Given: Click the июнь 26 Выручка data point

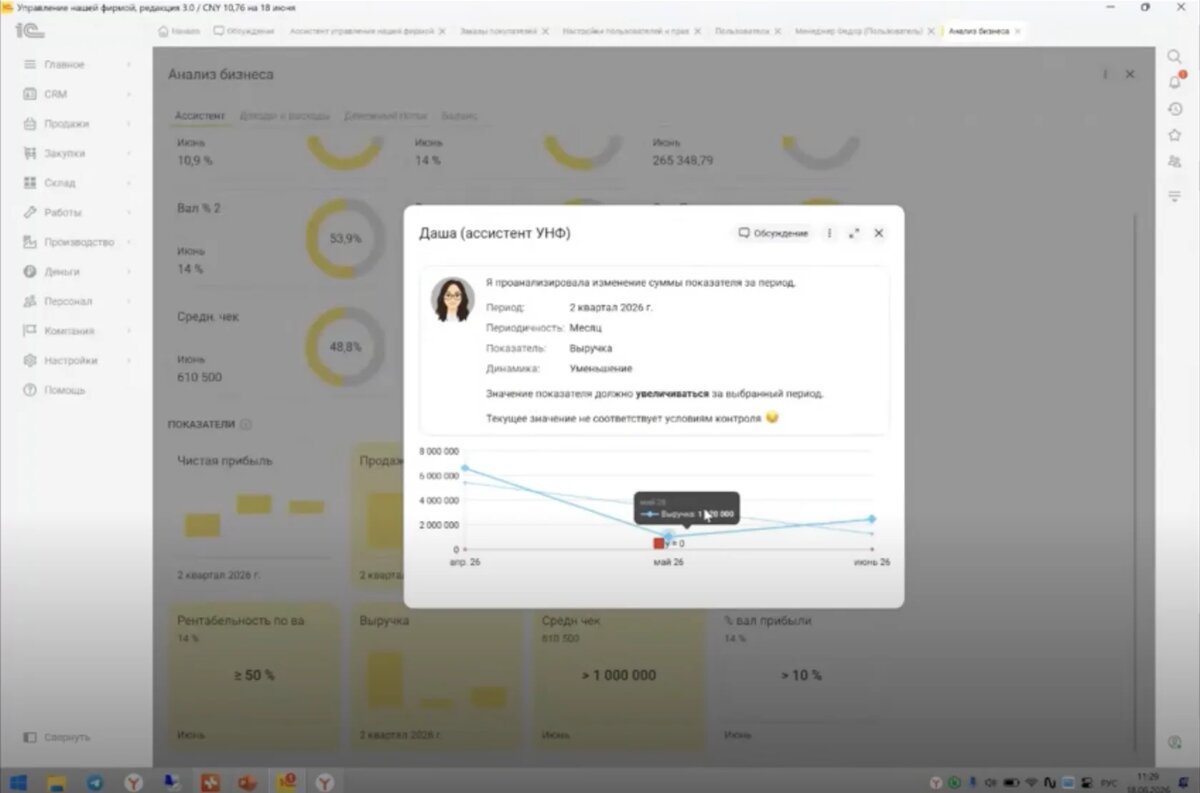Looking at the screenshot, I should point(872,519).
